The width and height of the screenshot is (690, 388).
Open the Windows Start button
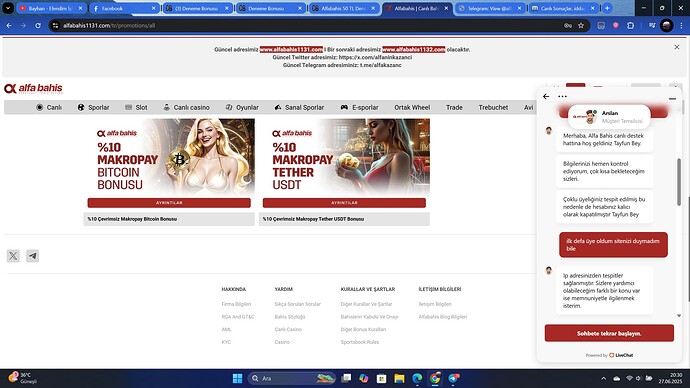click(237, 378)
